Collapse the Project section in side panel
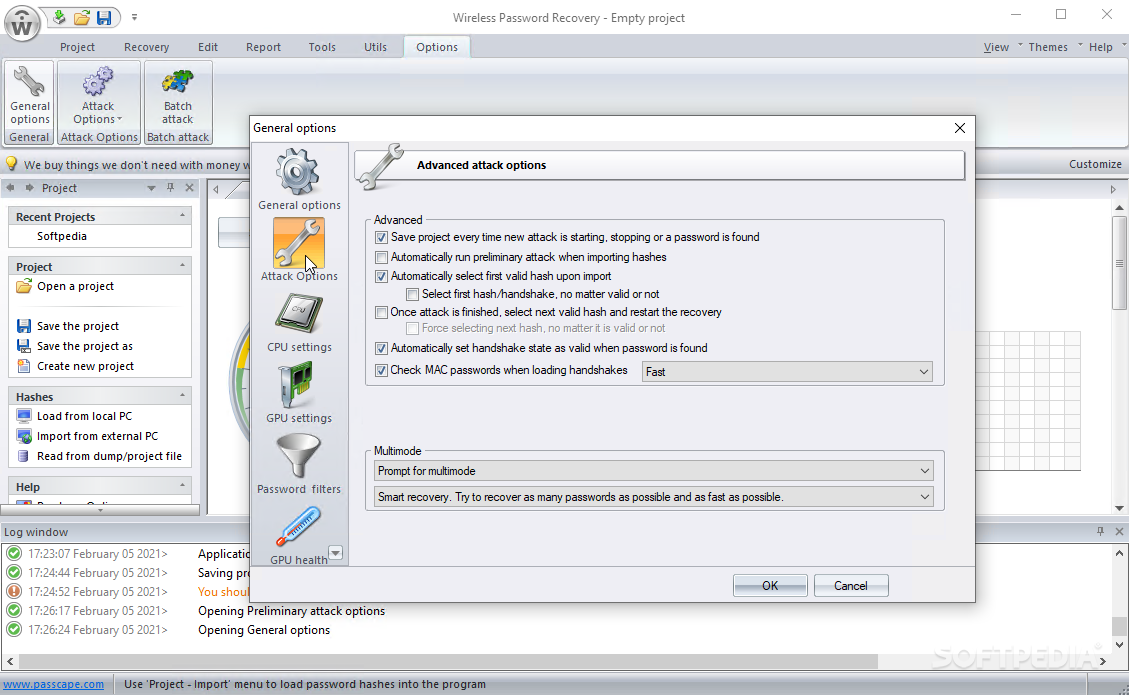Viewport: 1129px width, 695px height. (x=182, y=266)
